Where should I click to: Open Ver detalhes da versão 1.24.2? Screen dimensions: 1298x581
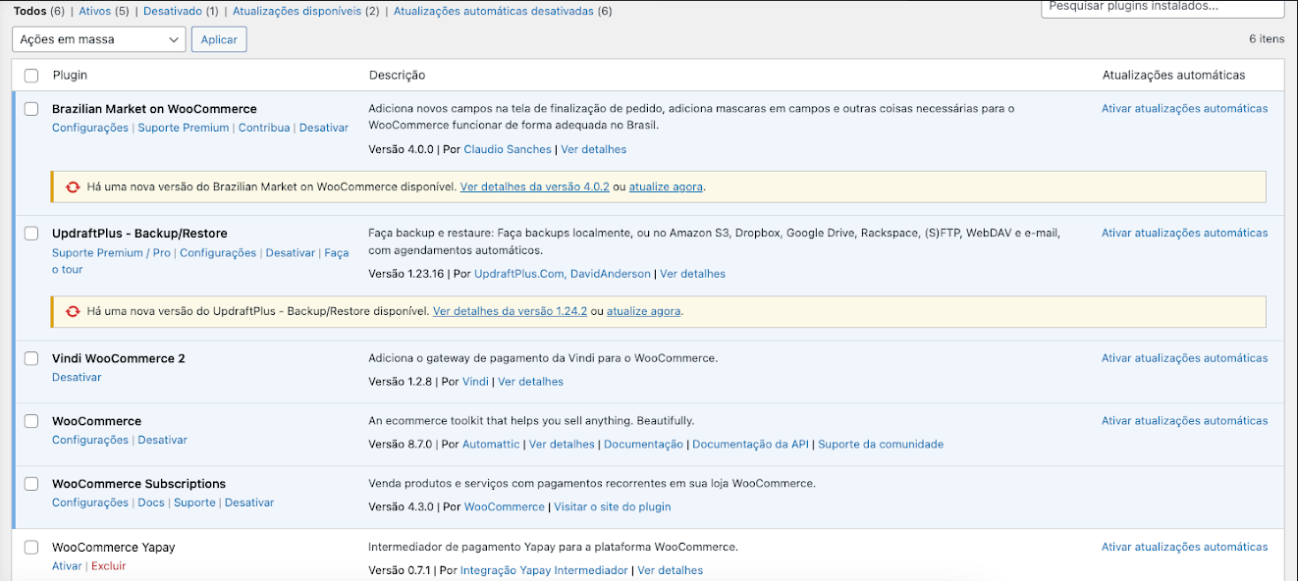click(510, 311)
